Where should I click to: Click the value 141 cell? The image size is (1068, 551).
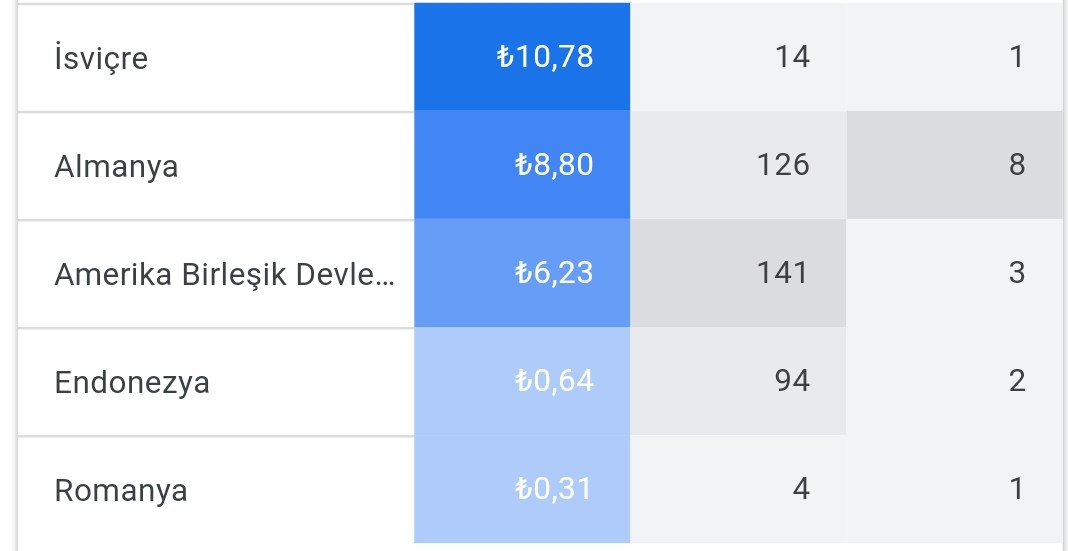click(x=738, y=273)
